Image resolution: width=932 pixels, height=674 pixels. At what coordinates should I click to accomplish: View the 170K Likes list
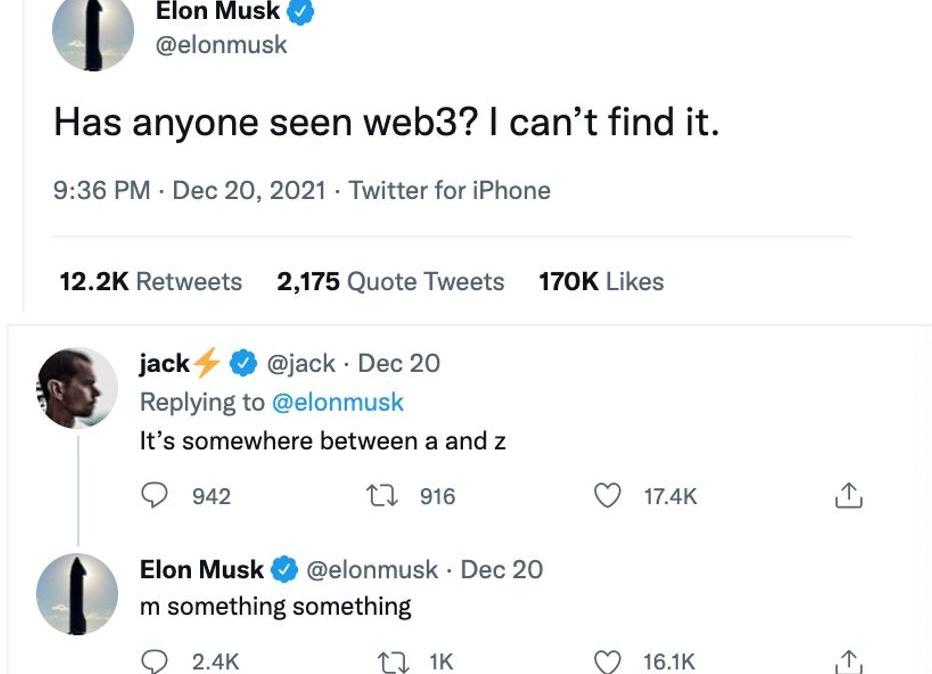[x=600, y=282]
